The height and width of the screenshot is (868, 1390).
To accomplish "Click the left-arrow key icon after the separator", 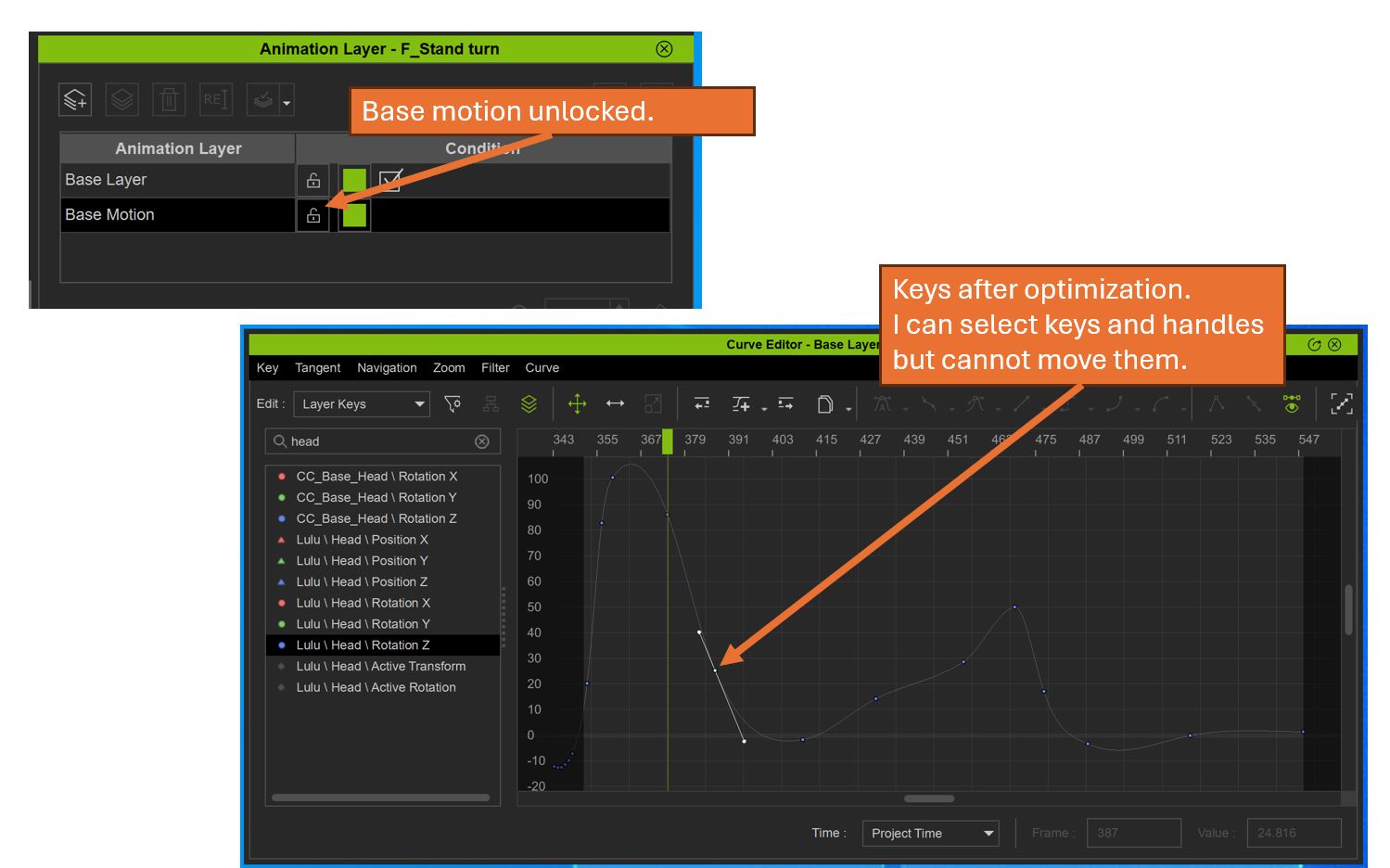I will pos(702,403).
